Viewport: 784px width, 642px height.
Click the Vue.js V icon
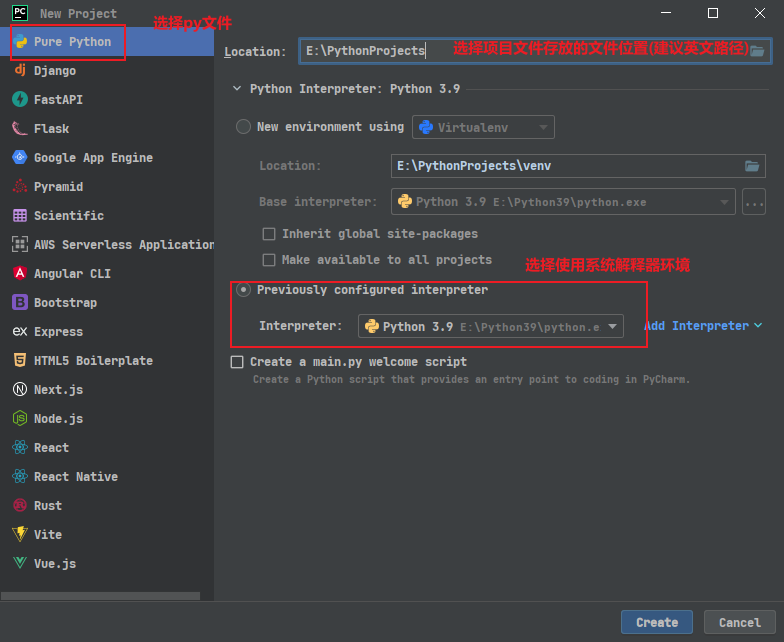[x=20, y=563]
